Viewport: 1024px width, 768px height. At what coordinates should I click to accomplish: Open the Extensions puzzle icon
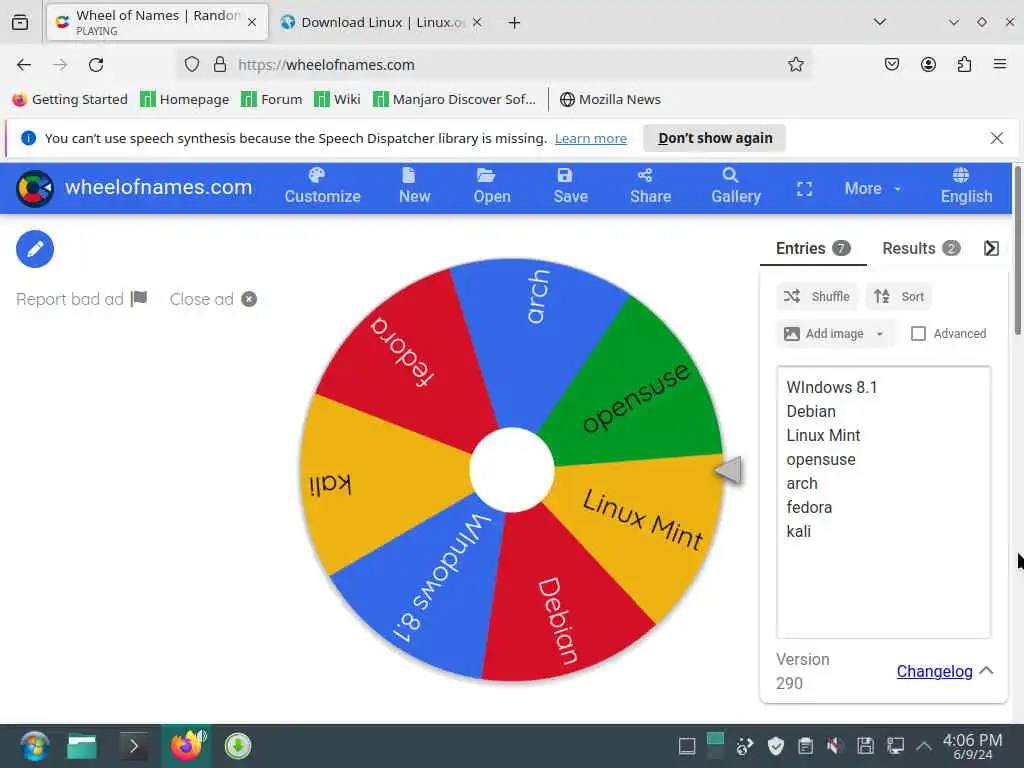[x=964, y=64]
